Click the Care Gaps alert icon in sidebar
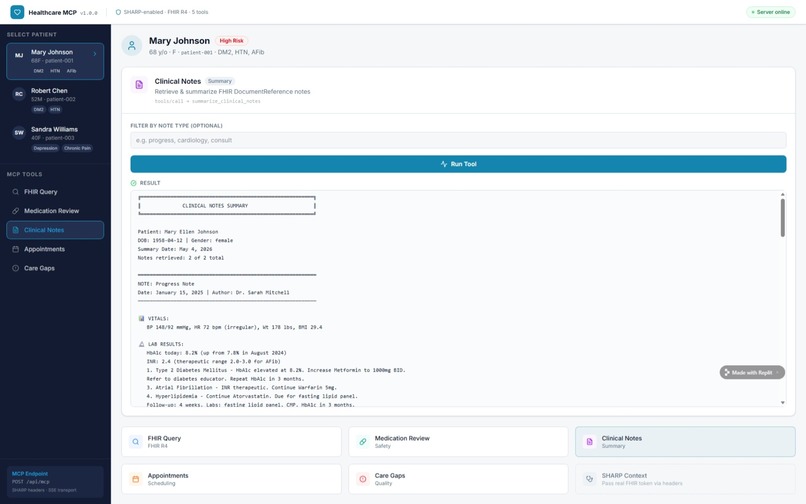The image size is (806, 504). [x=15, y=268]
